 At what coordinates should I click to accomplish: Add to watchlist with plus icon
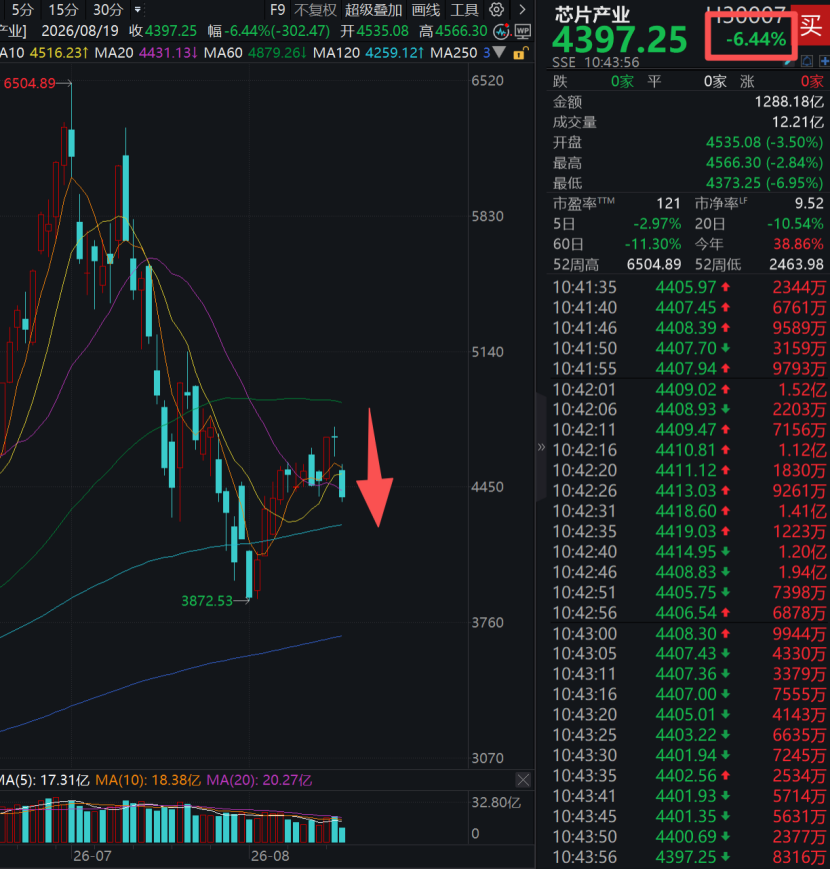pyautogui.click(x=824, y=61)
